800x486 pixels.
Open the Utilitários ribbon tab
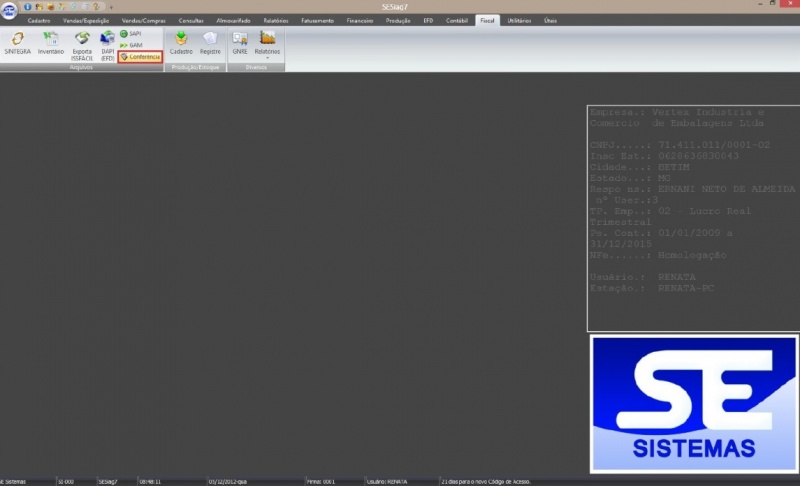[x=519, y=20]
